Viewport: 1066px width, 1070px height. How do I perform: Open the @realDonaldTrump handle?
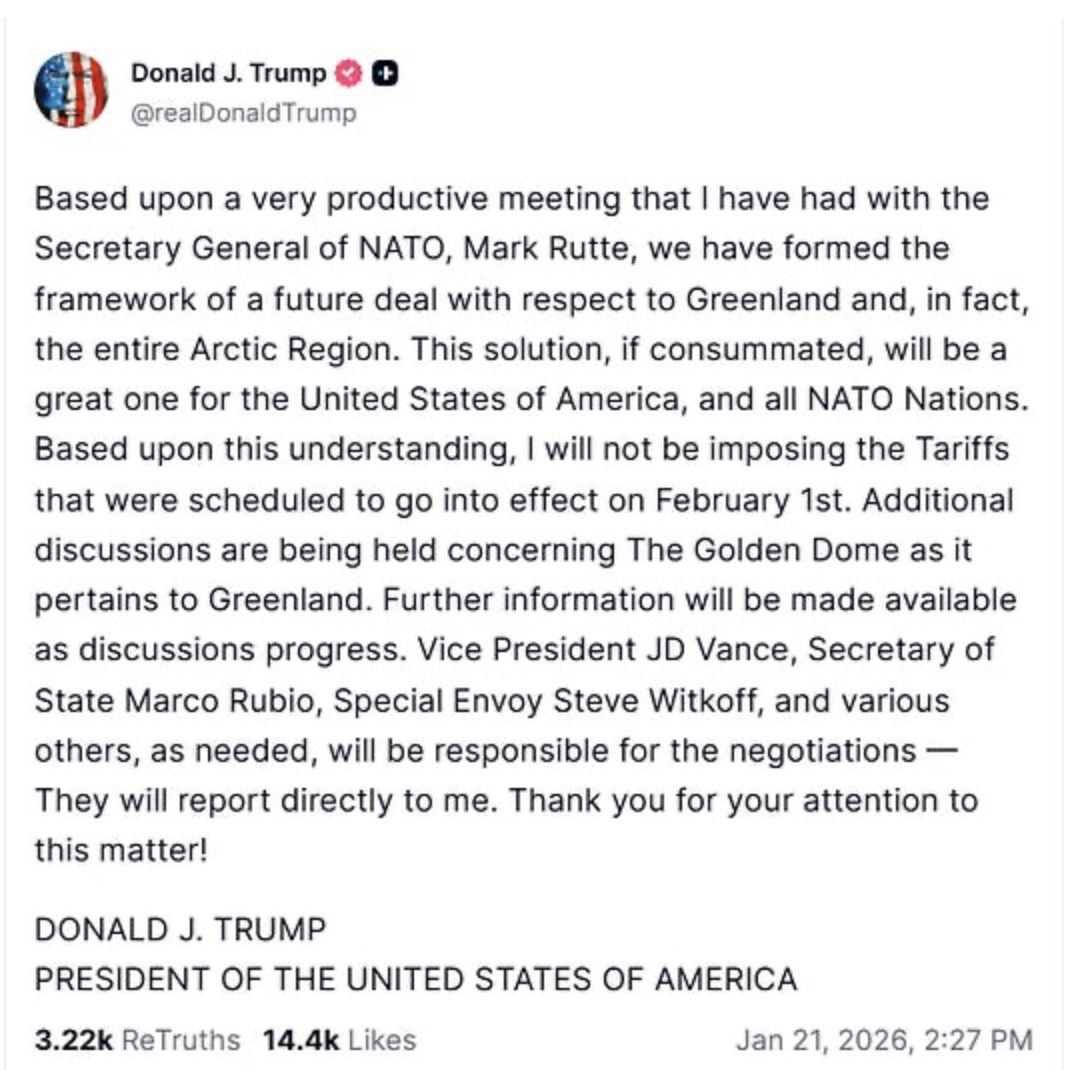[243, 113]
